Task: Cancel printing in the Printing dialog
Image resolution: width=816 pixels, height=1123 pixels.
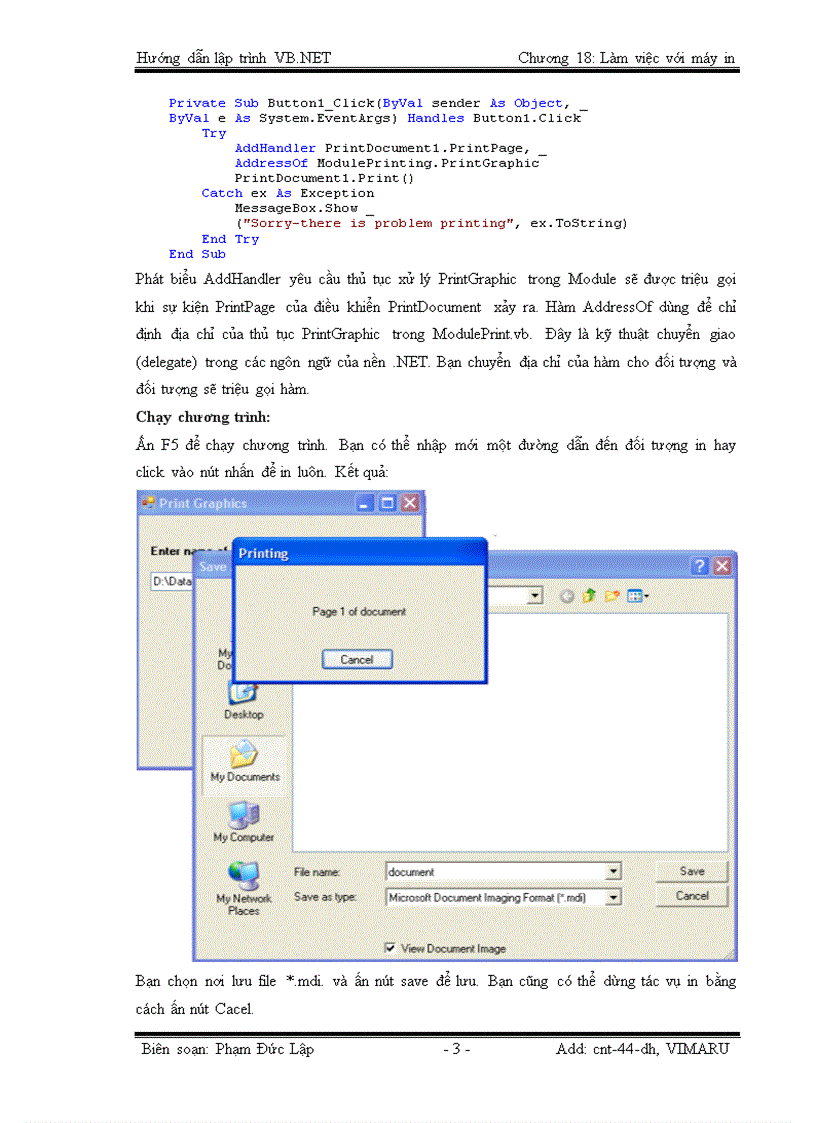Action: tap(357, 659)
